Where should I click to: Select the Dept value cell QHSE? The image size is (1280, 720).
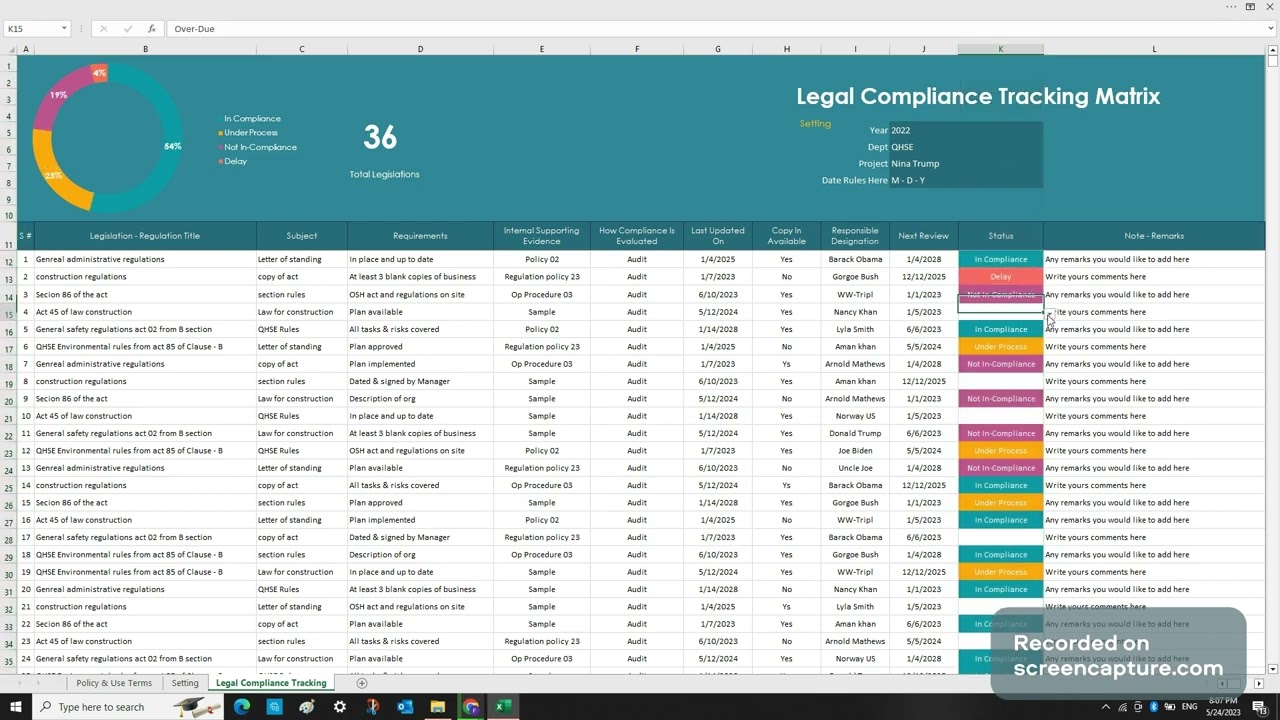pos(966,147)
